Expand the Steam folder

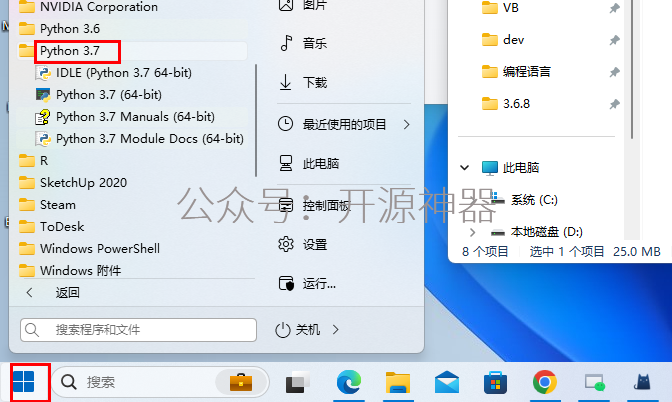[x=48, y=205]
